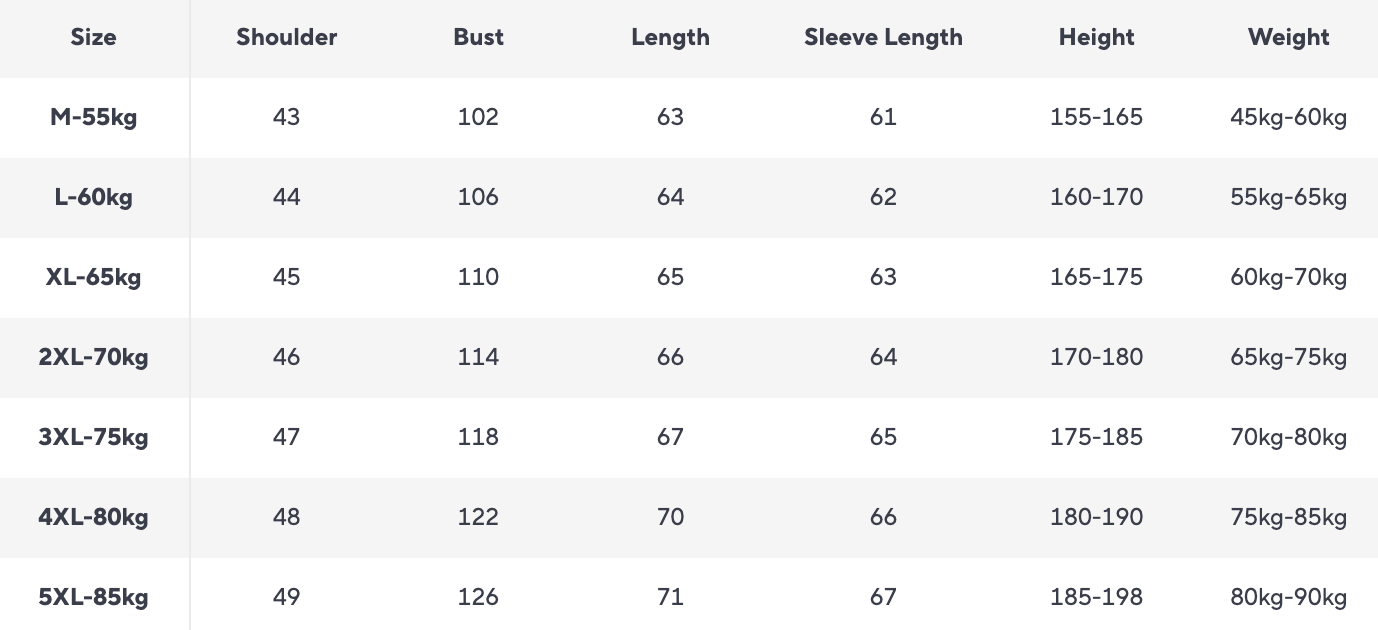This screenshot has height=630, width=1378.
Task: Click the Length column header
Action: [x=670, y=38]
